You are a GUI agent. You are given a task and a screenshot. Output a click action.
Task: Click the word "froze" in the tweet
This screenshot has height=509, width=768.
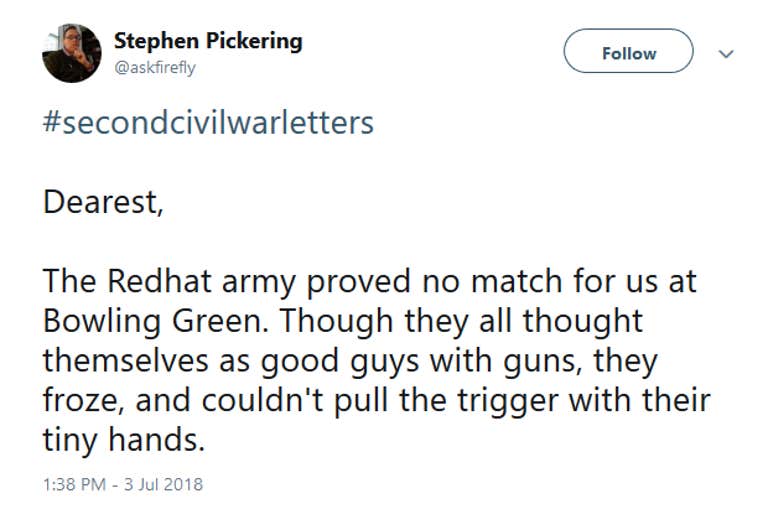[80, 400]
